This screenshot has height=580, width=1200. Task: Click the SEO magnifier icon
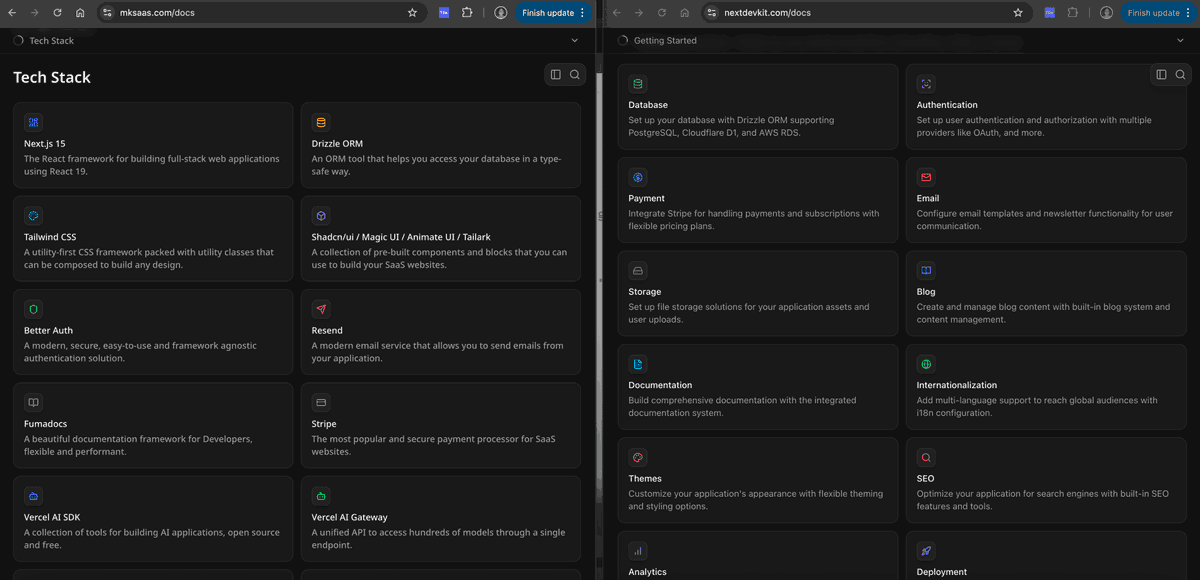click(926, 457)
